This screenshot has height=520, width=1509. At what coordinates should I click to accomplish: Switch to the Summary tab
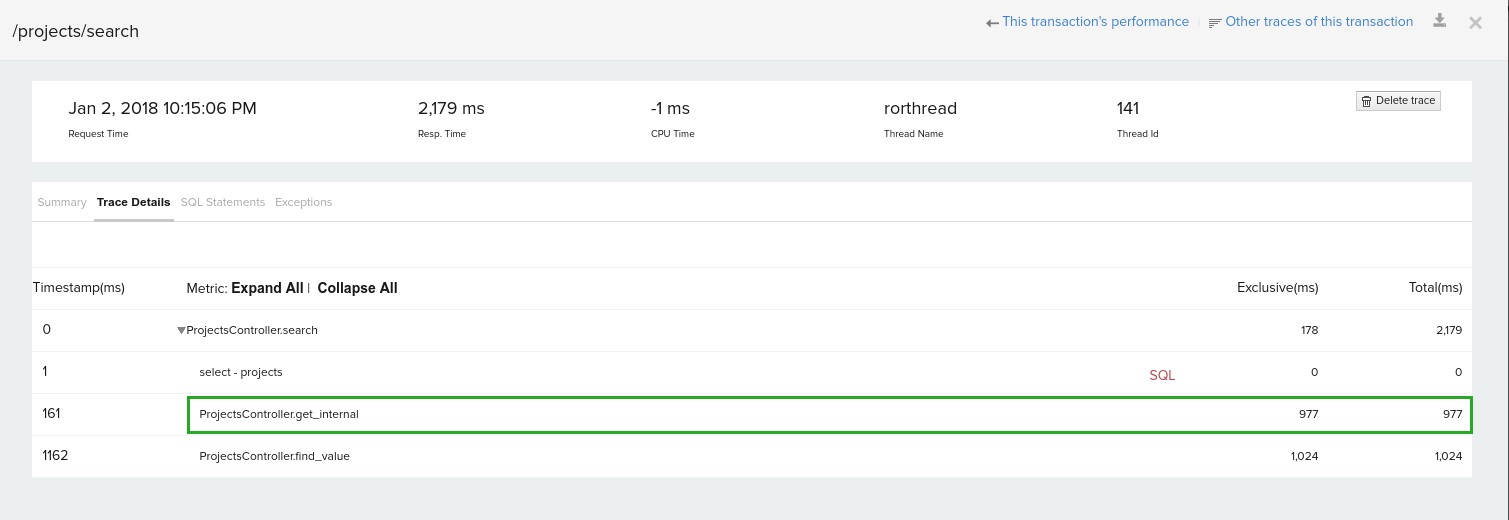click(62, 202)
